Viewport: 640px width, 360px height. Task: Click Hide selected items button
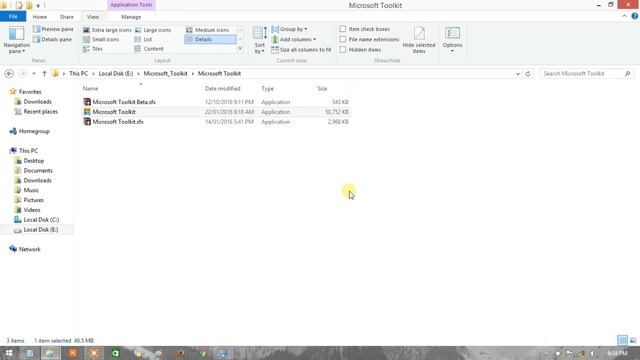point(419,40)
